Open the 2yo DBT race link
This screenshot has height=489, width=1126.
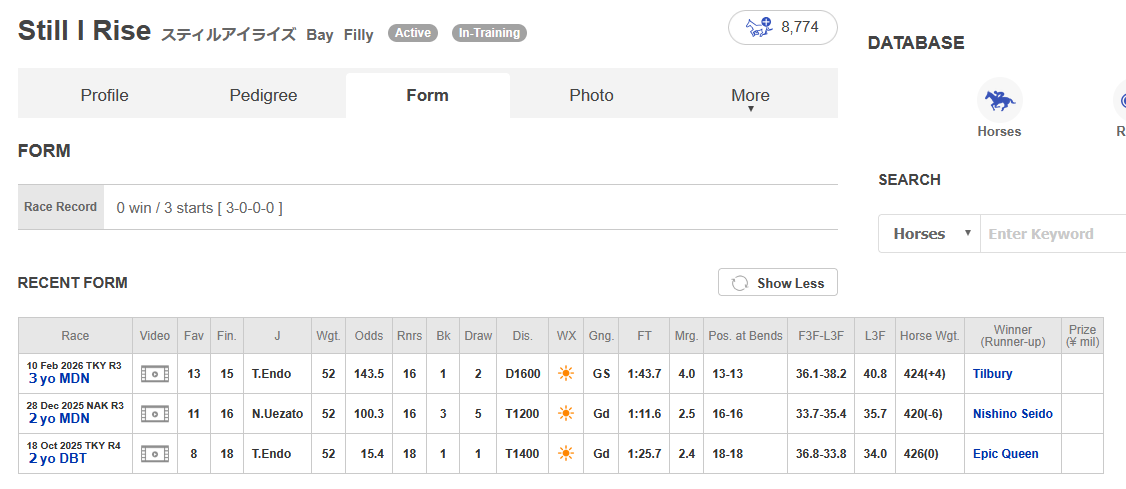click(x=57, y=459)
